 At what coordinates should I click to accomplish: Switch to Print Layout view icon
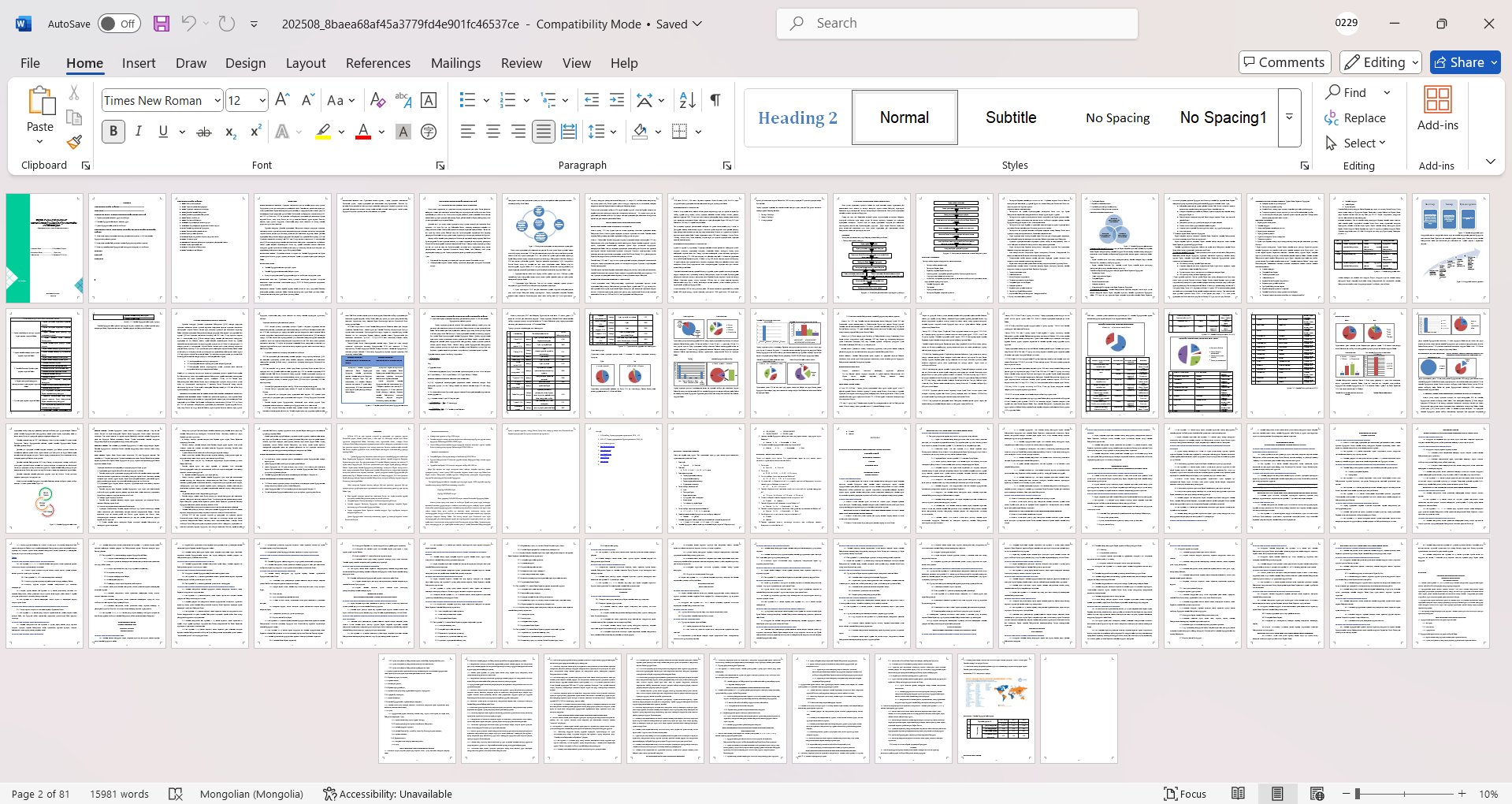pyautogui.click(x=1277, y=794)
